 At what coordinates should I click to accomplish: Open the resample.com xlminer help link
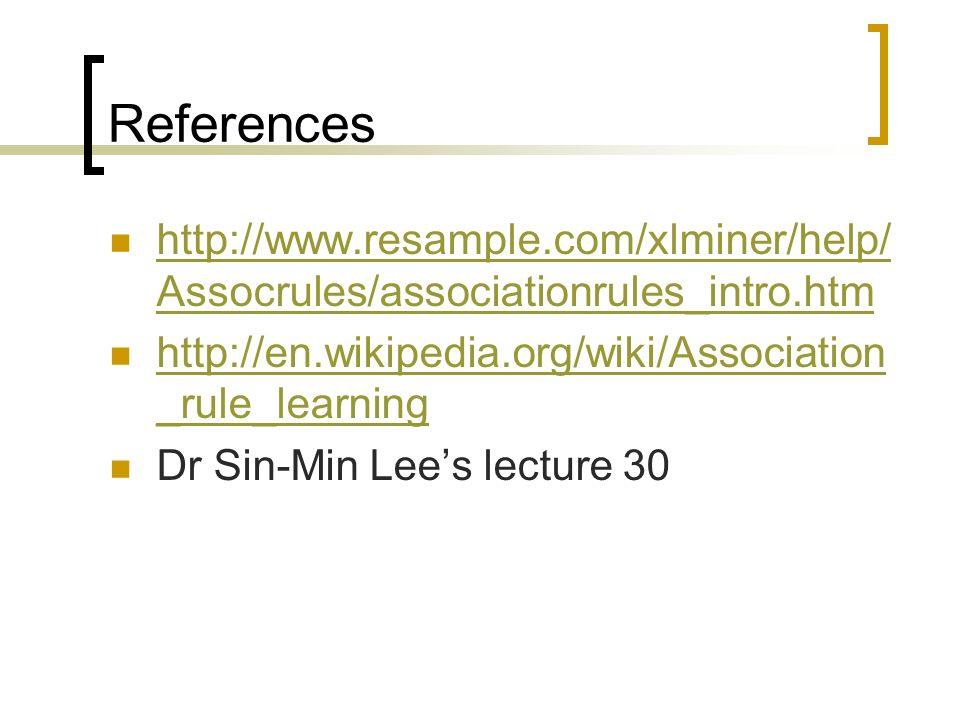(x=523, y=240)
